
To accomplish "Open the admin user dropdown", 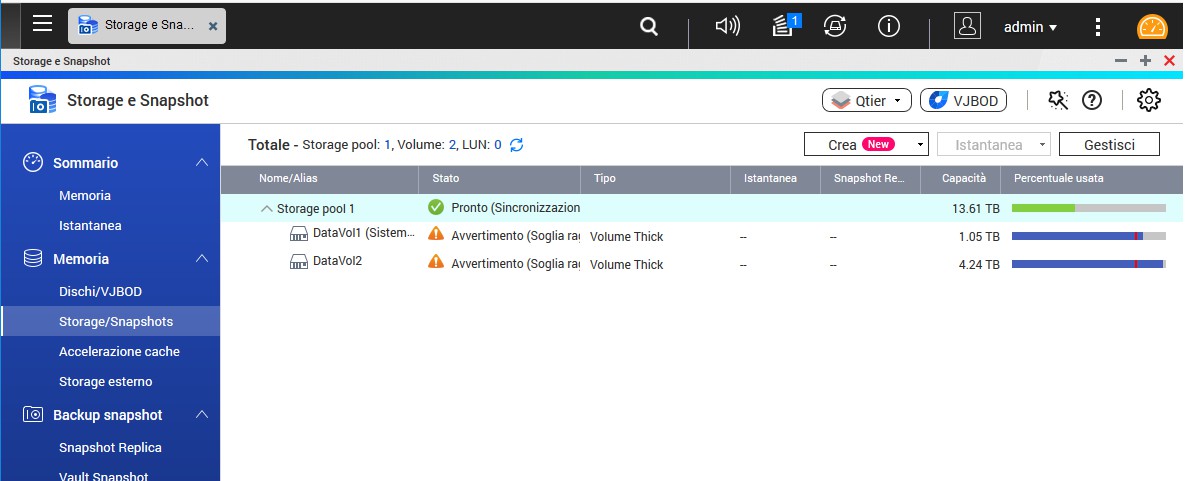I will tap(1030, 28).
